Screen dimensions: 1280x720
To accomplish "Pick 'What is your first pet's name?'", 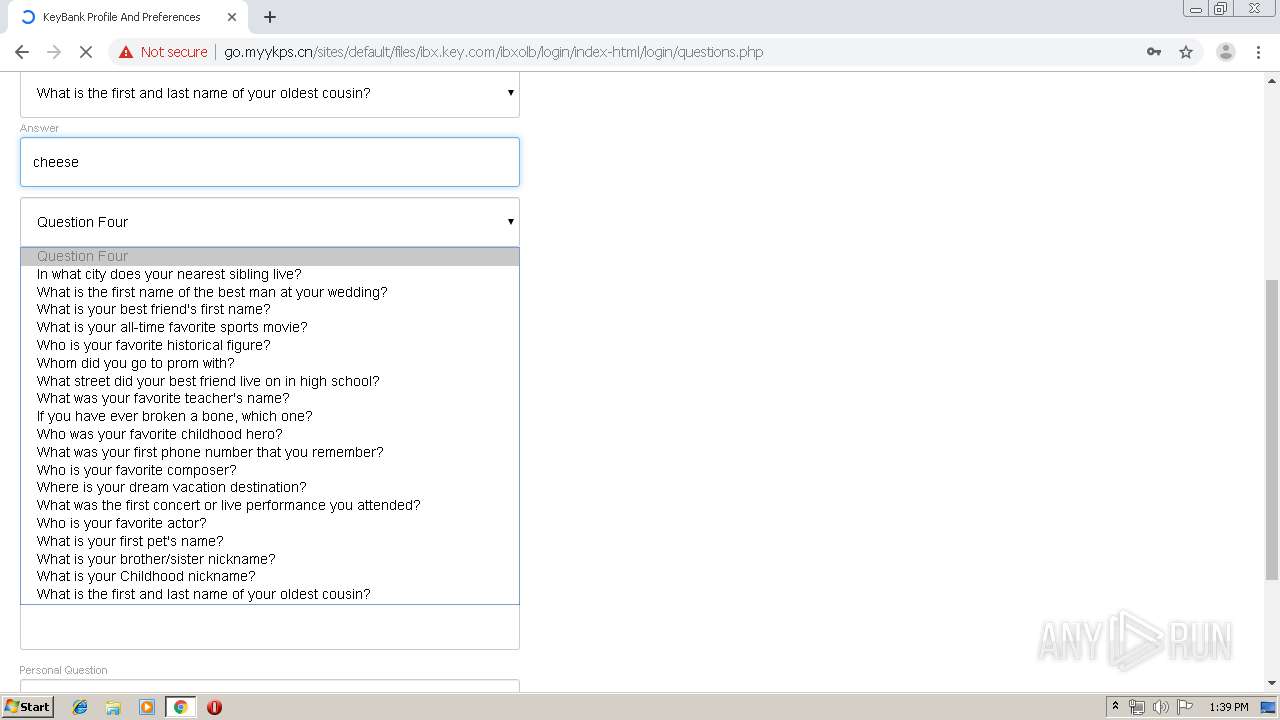I will tap(270, 541).
